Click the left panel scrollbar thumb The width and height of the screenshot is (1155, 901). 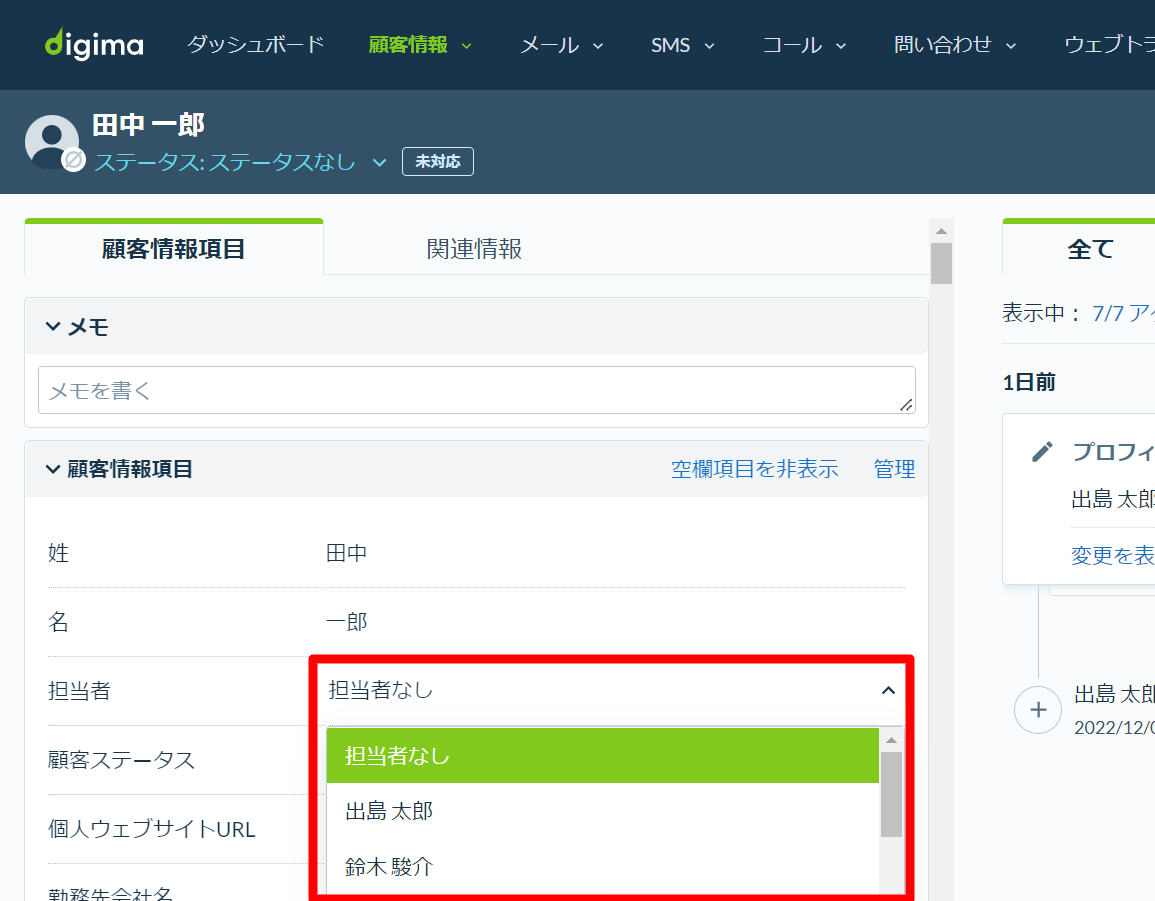coord(941,263)
